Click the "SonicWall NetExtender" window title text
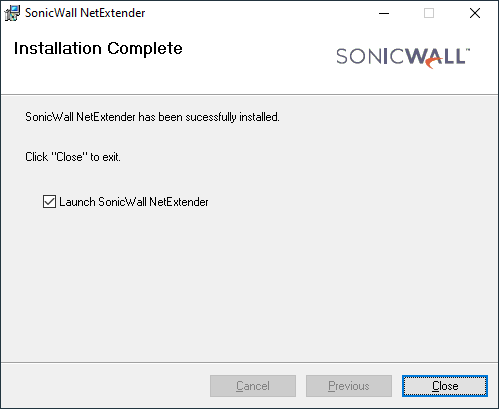 pos(85,13)
